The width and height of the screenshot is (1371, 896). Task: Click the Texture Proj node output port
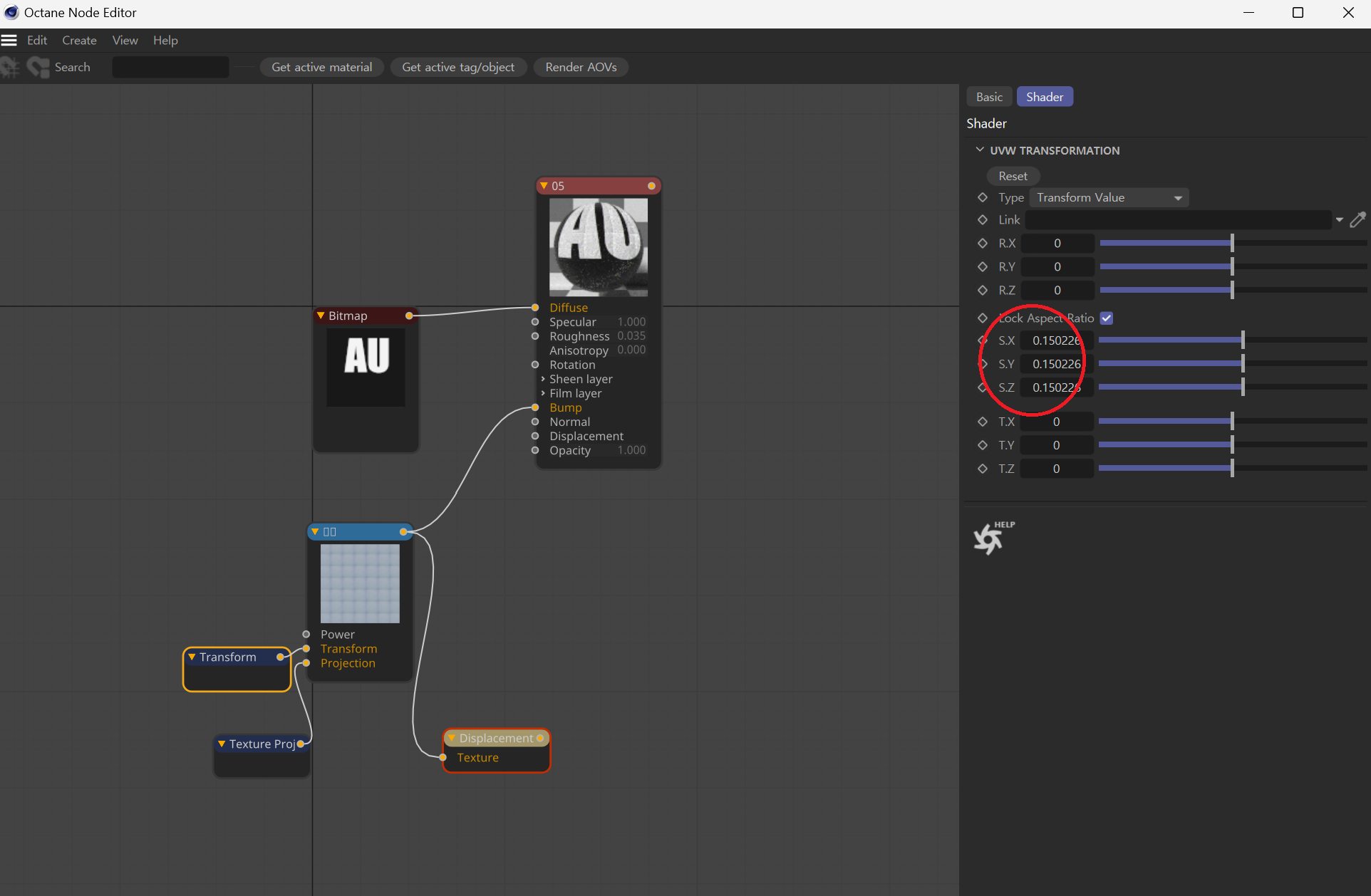[301, 744]
